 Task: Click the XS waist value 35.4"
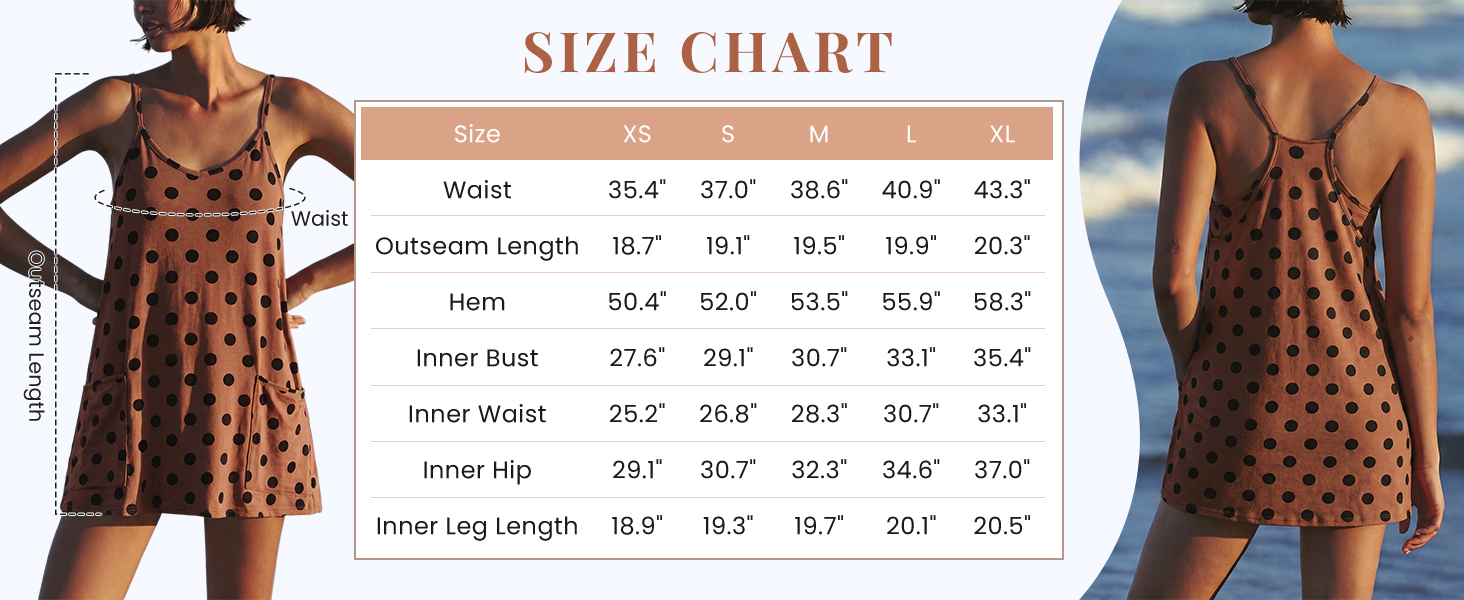click(637, 190)
